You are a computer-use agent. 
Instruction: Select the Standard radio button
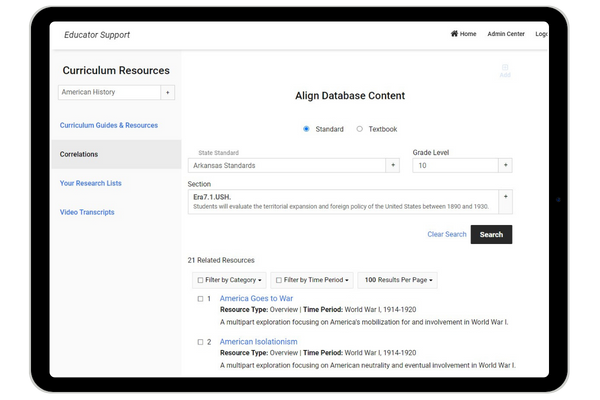pos(306,129)
